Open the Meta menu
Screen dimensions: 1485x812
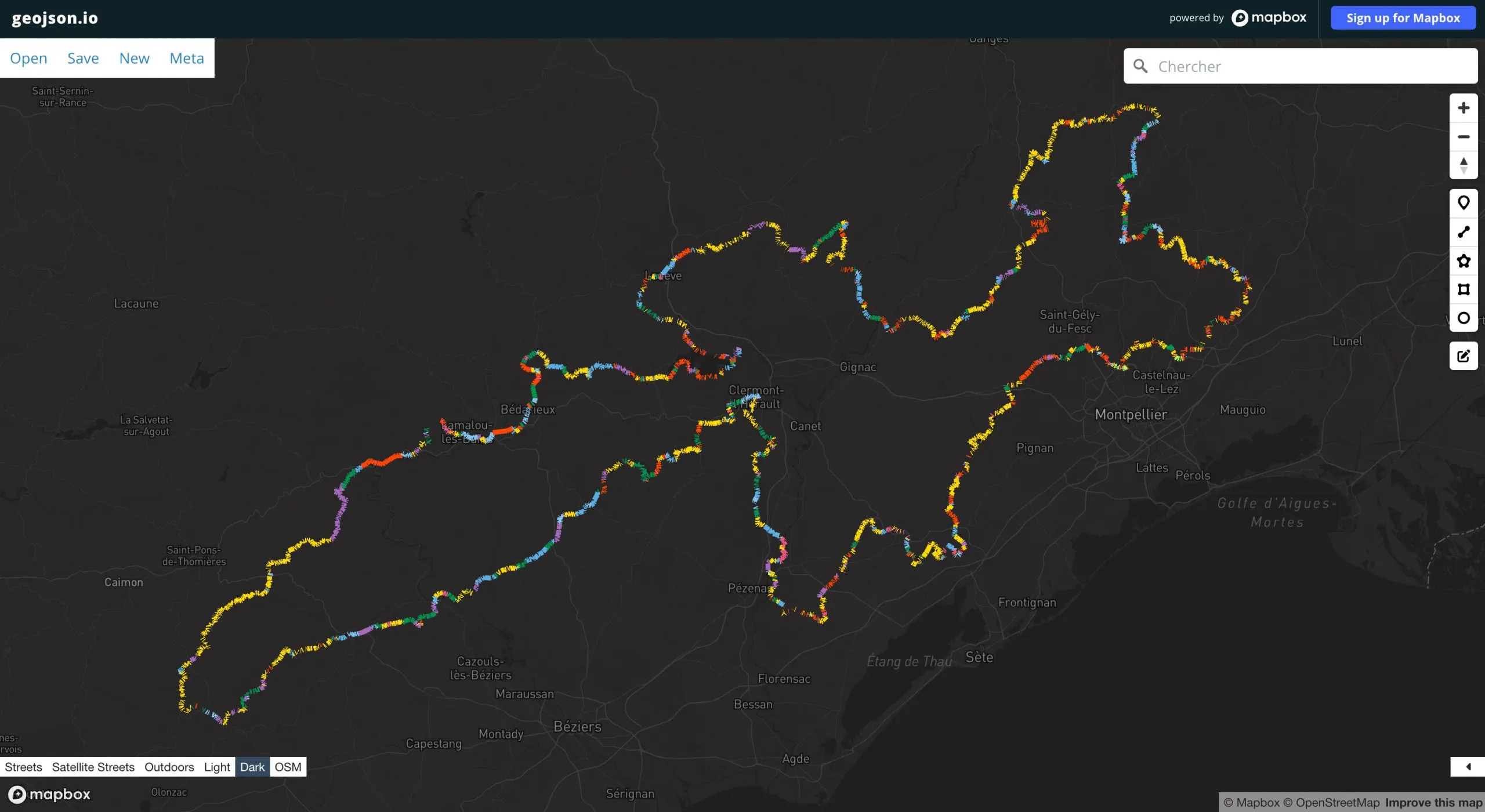(x=187, y=58)
